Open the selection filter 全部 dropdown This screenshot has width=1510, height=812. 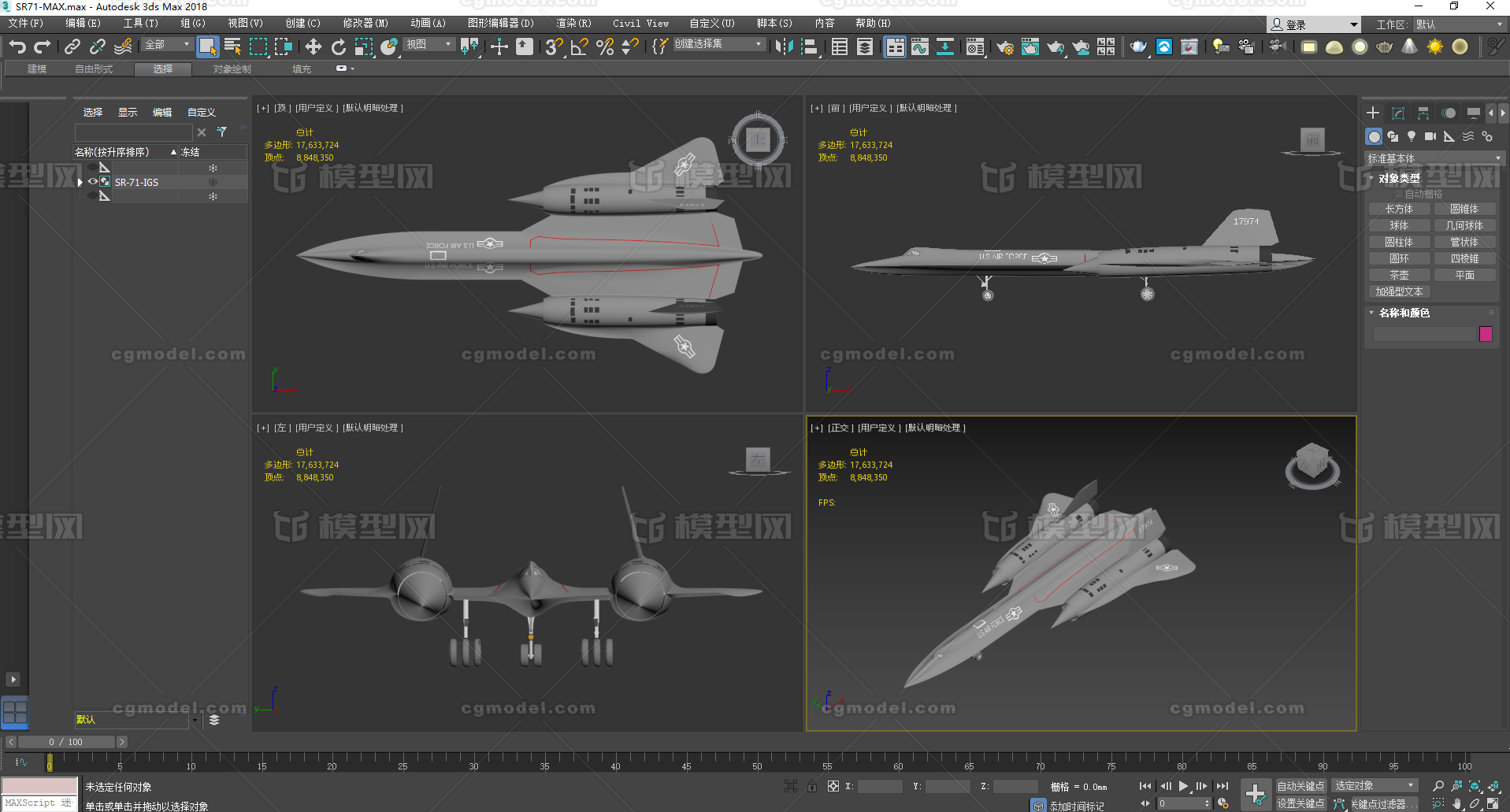click(167, 44)
